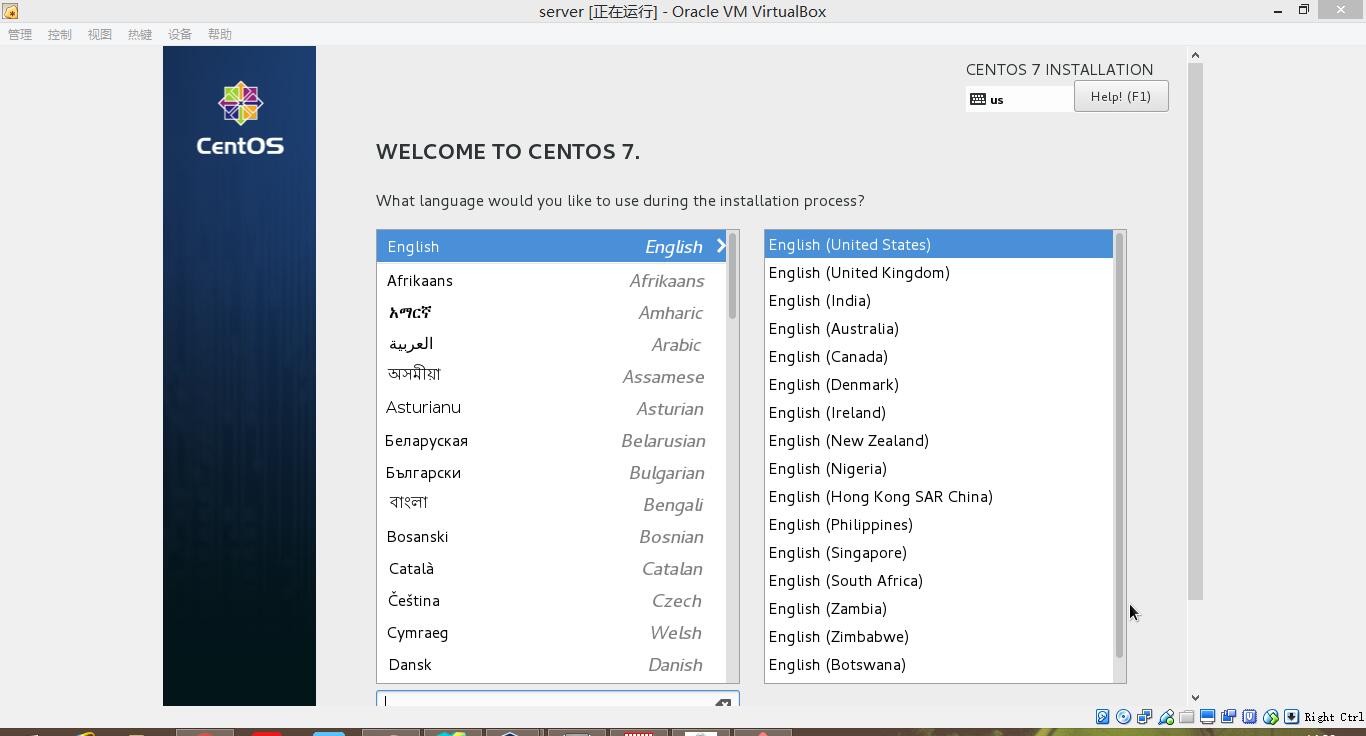Open the 控制 menu
This screenshot has height=736, width=1366.
coord(60,34)
